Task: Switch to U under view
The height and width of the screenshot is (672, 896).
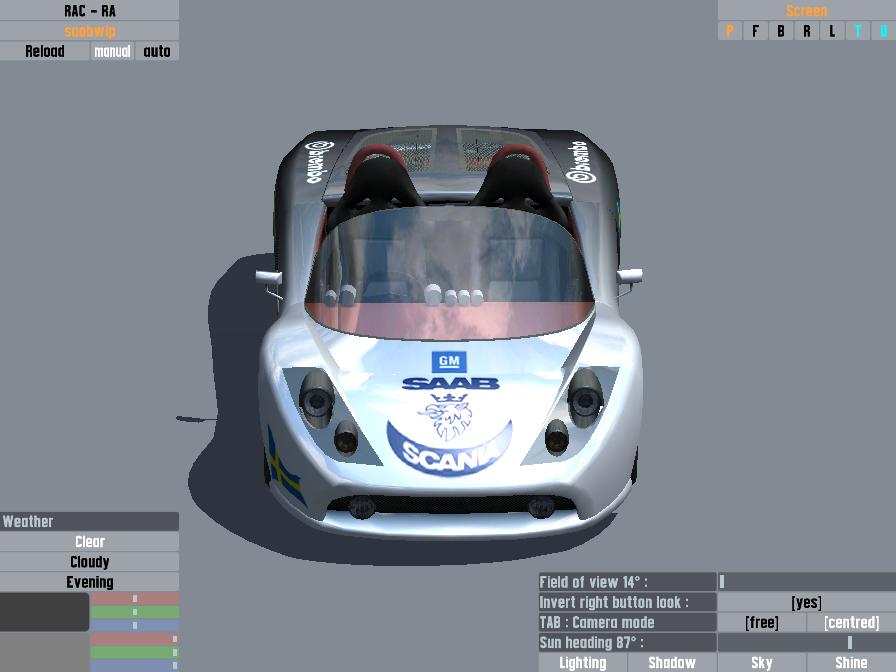Action: 883,31
